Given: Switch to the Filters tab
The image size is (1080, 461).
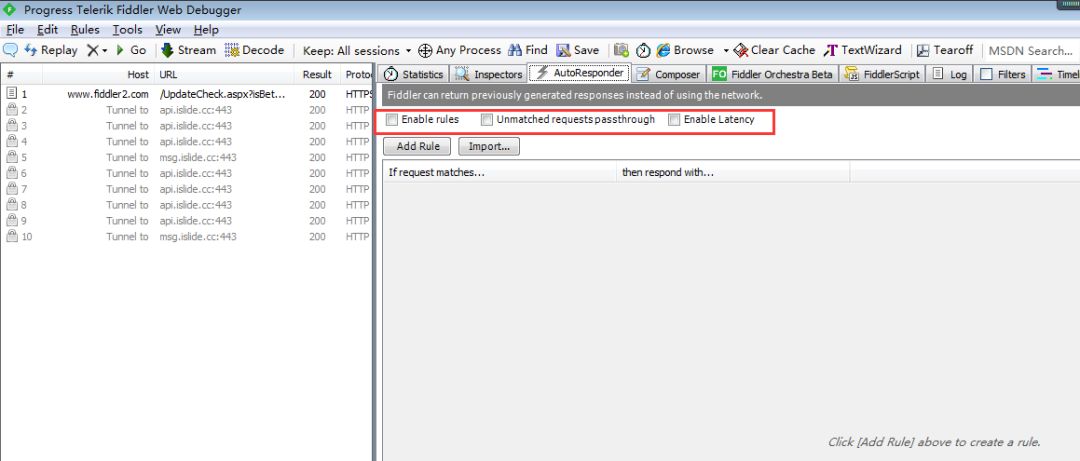Looking at the screenshot, I should pyautogui.click(x=1003, y=74).
